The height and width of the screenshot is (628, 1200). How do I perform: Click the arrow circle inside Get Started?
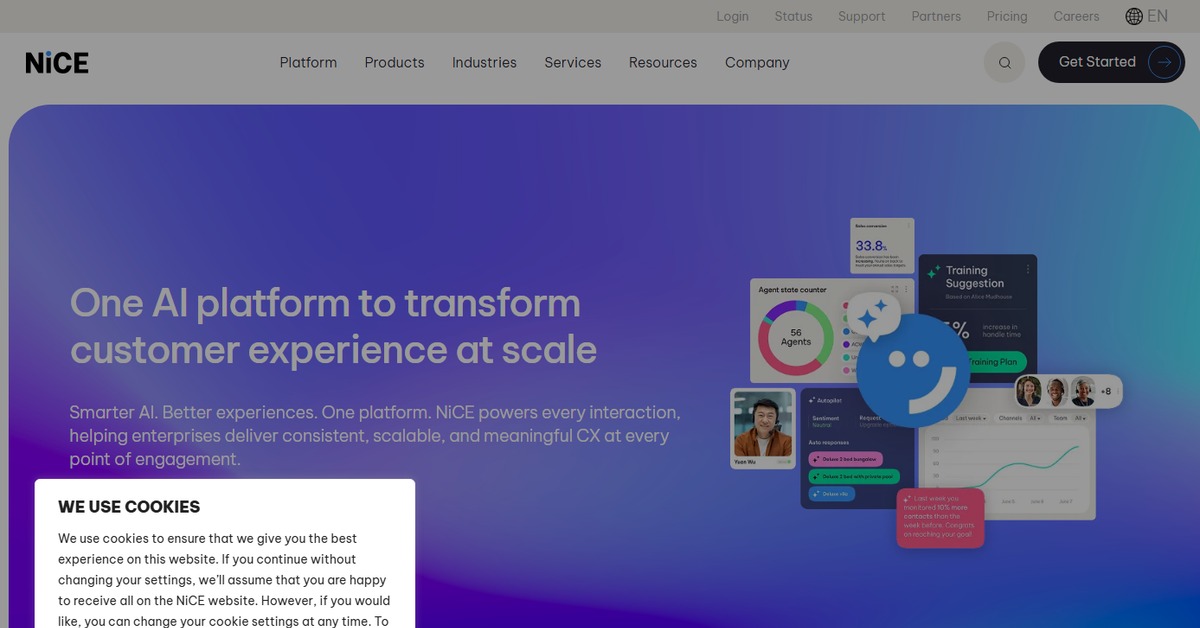1163,62
